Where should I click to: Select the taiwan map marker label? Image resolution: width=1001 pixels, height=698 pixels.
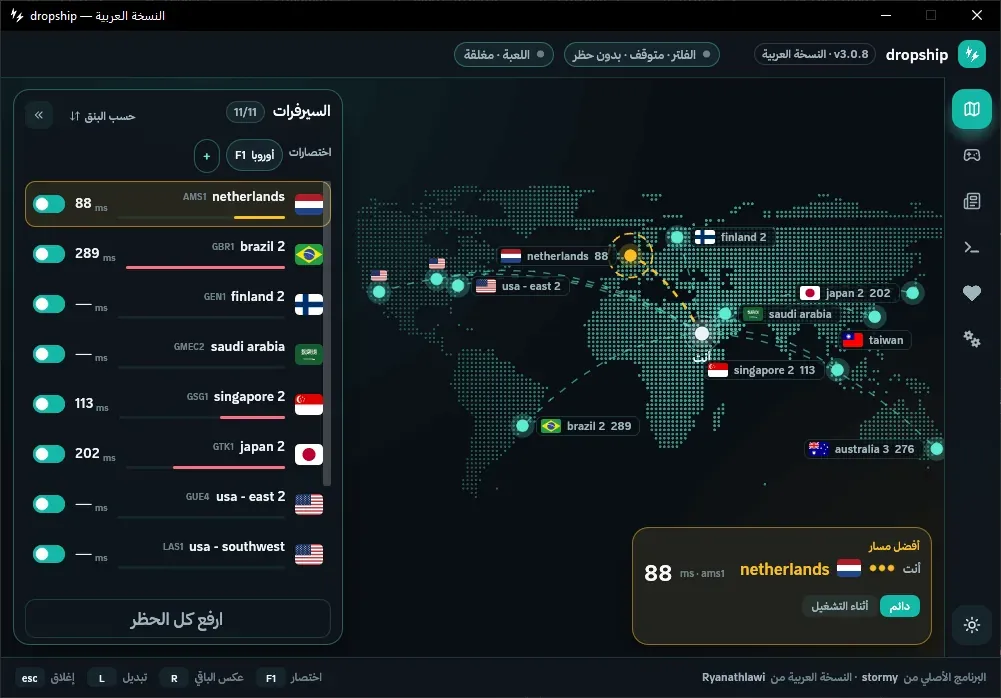coord(875,340)
